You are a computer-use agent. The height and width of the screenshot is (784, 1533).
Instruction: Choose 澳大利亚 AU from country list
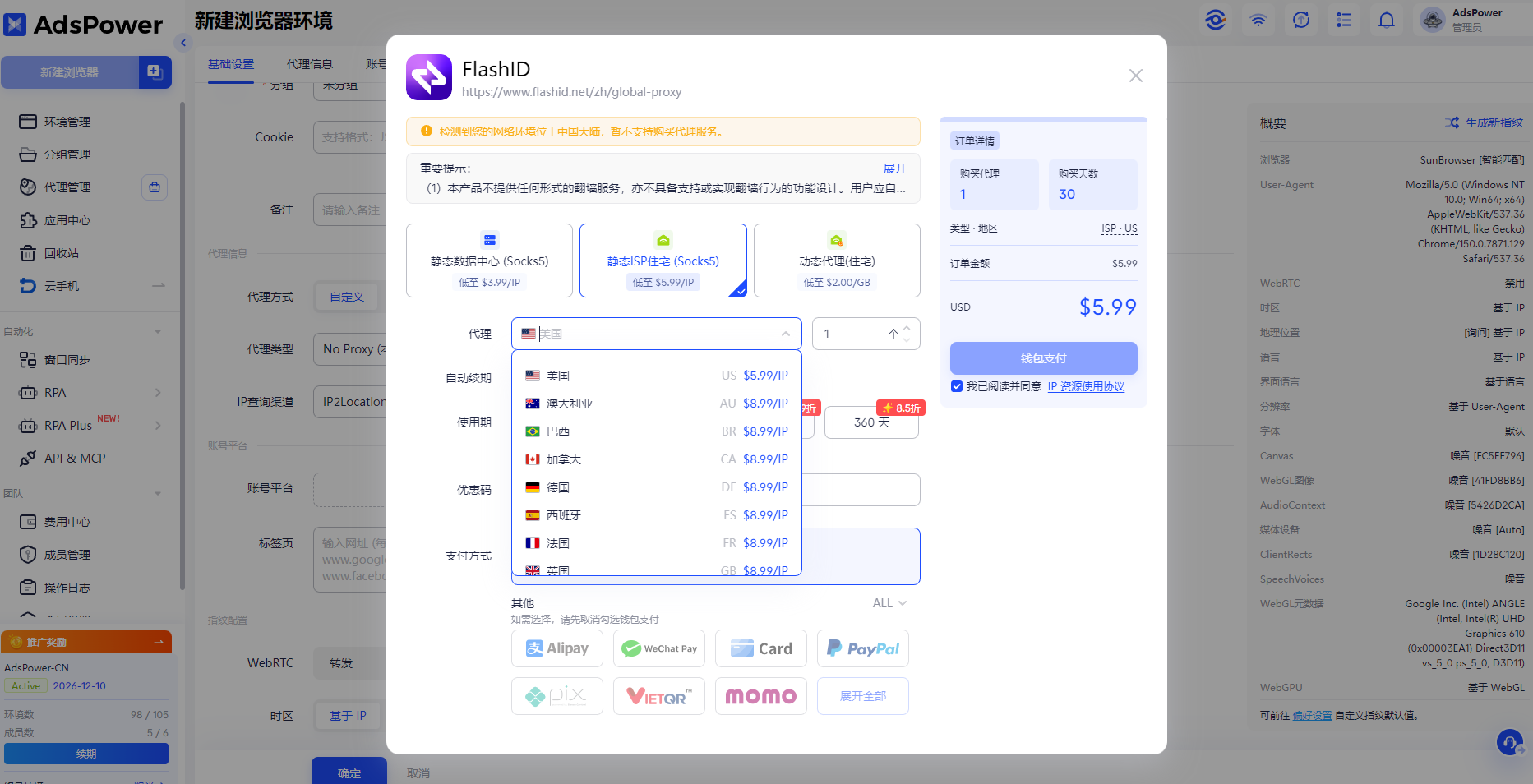(656, 404)
